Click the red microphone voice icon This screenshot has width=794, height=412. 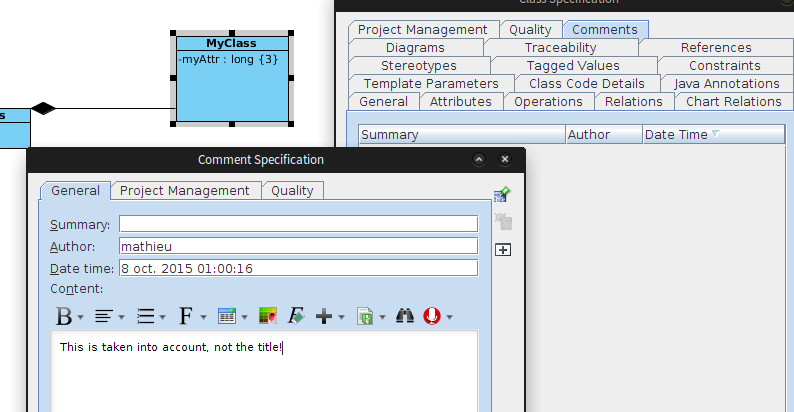(x=432, y=316)
